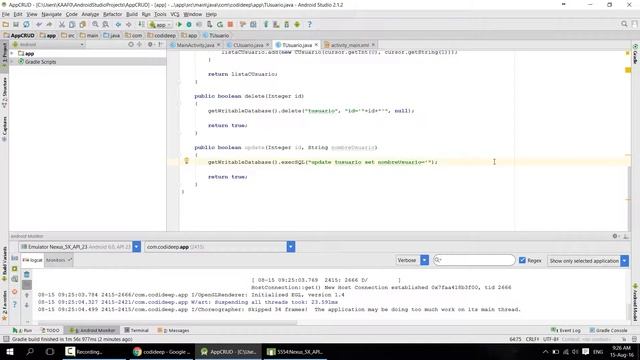640x360 pixels.
Task: Open the Gradle Console panel
Action: pos(608,330)
